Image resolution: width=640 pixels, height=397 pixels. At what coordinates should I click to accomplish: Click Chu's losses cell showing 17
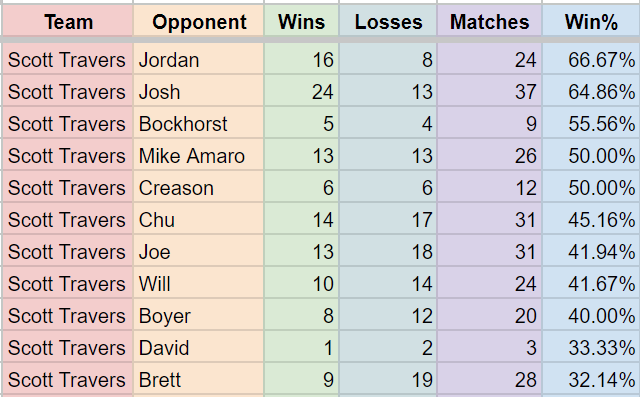coord(388,220)
